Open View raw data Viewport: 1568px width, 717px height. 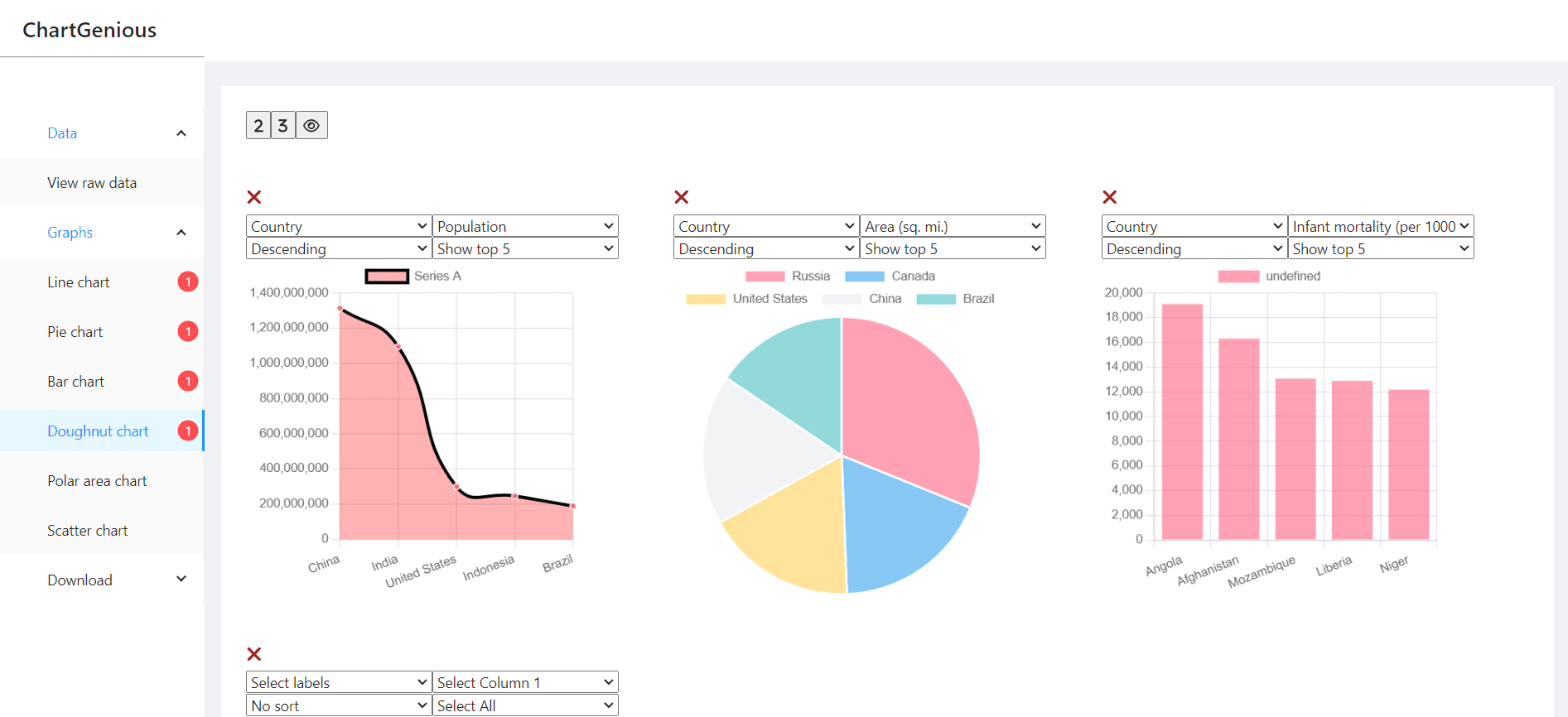(x=102, y=183)
